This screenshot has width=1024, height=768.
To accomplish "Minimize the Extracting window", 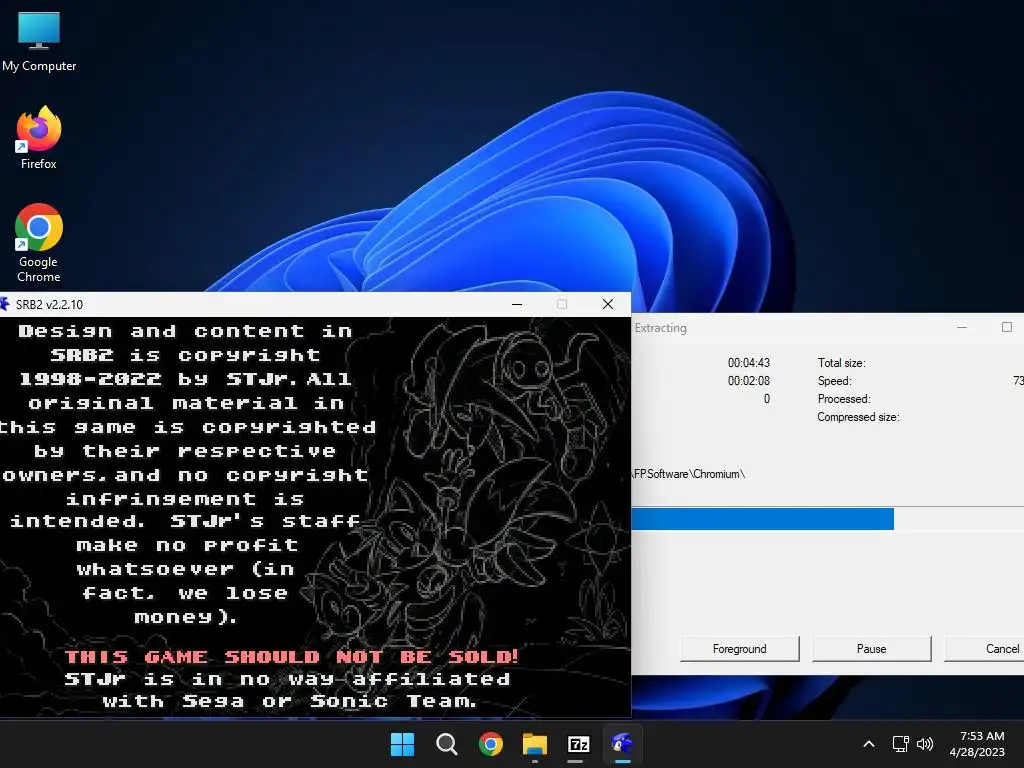I will (x=961, y=327).
